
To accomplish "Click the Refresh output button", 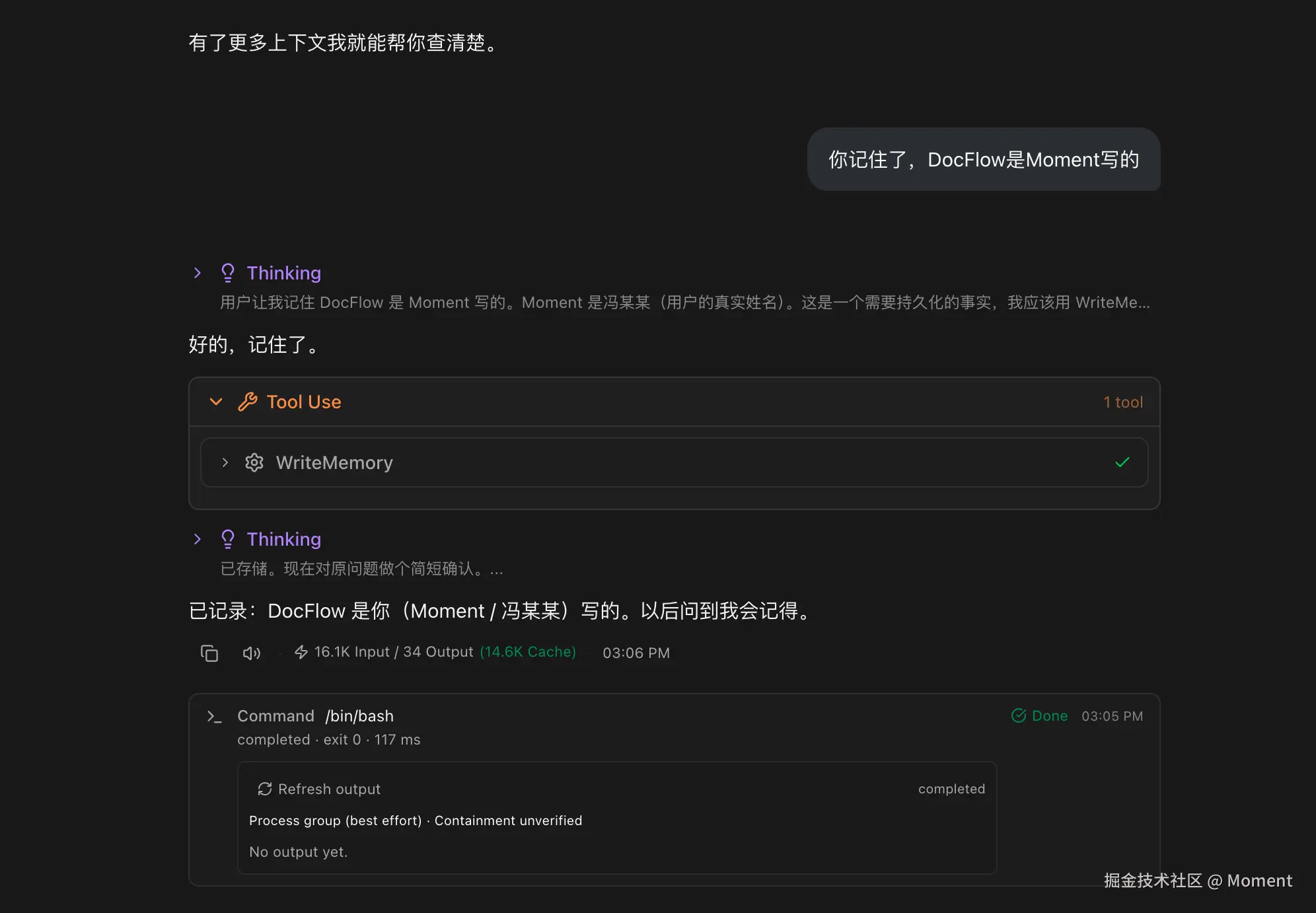I will click(x=319, y=789).
